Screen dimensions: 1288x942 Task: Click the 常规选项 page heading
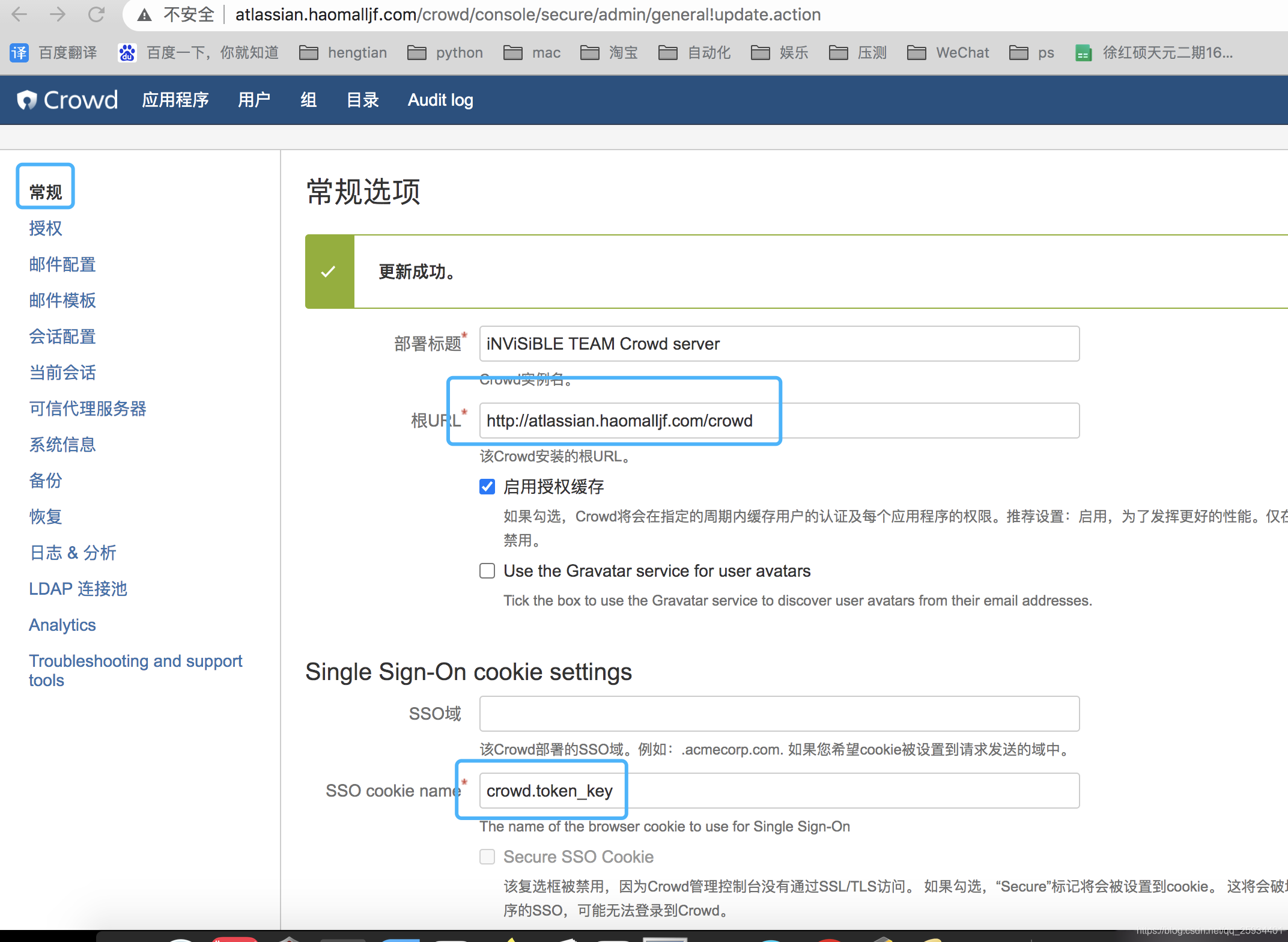(363, 192)
